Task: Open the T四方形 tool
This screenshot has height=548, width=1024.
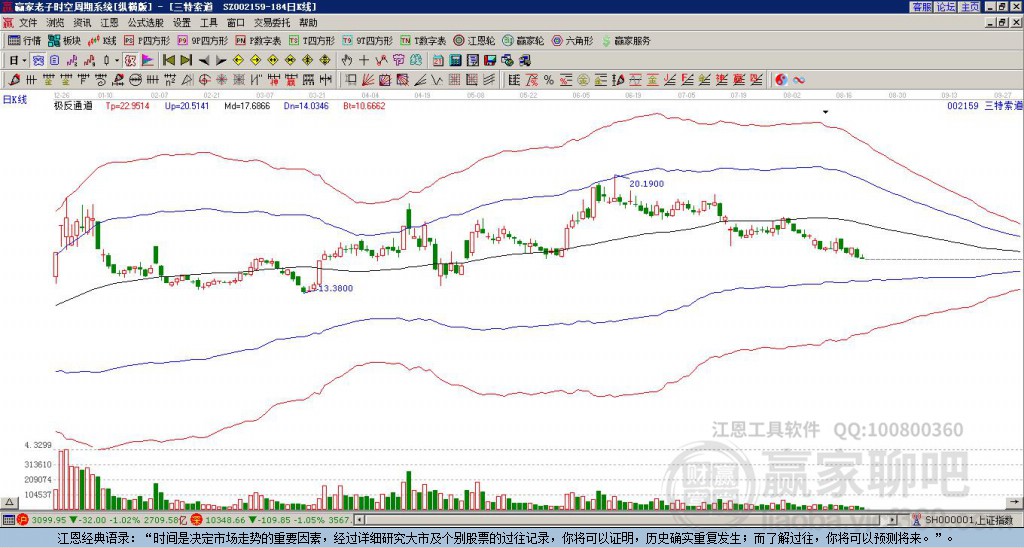Action: coord(312,40)
